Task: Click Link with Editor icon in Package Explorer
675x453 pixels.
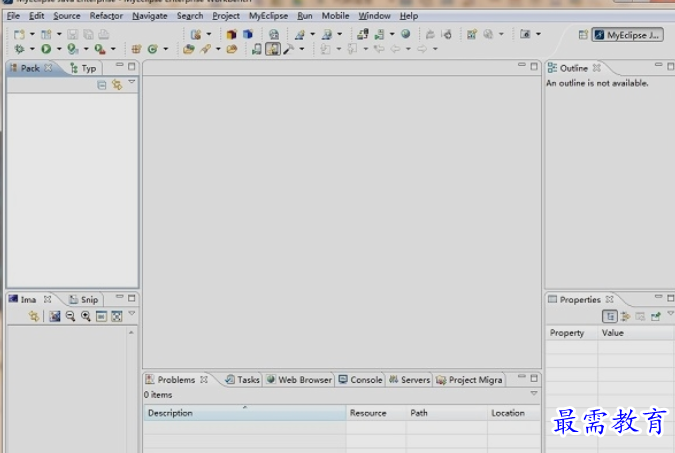Action: click(x=117, y=84)
